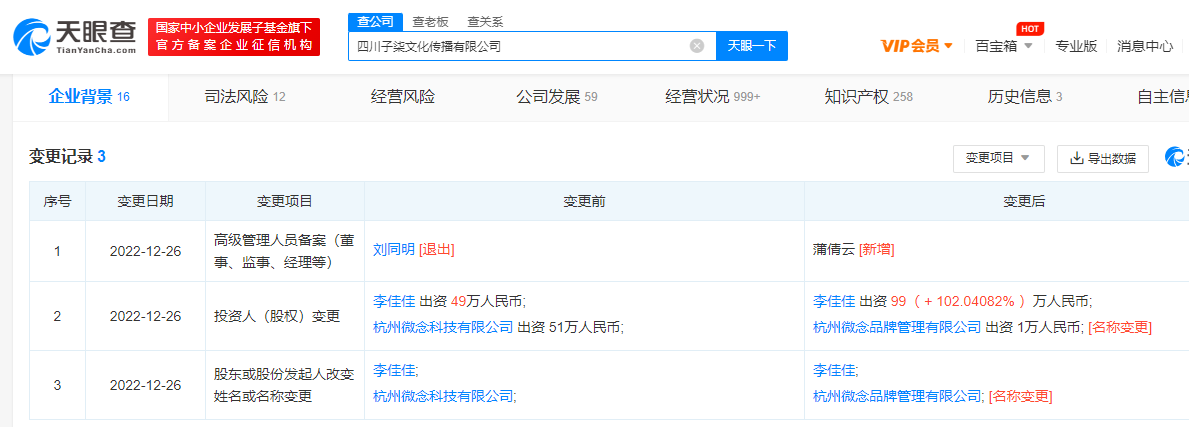The image size is (1189, 427).
Task: Select the 知识产权 tab
Action: (868, 97)
